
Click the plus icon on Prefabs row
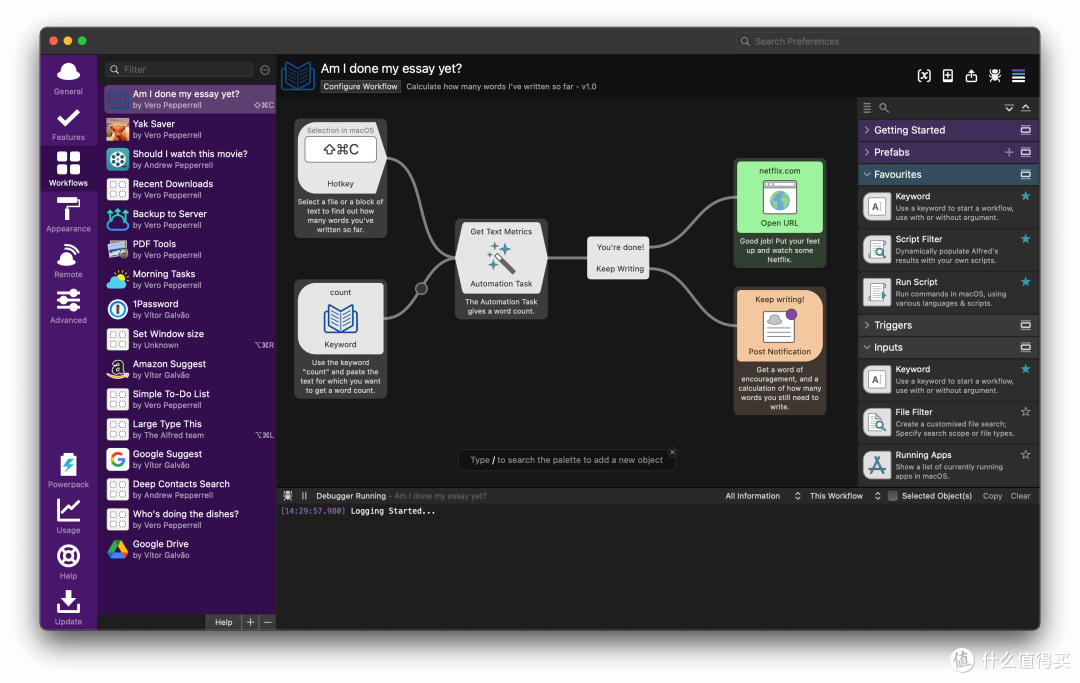click(x=1009, y=152)
